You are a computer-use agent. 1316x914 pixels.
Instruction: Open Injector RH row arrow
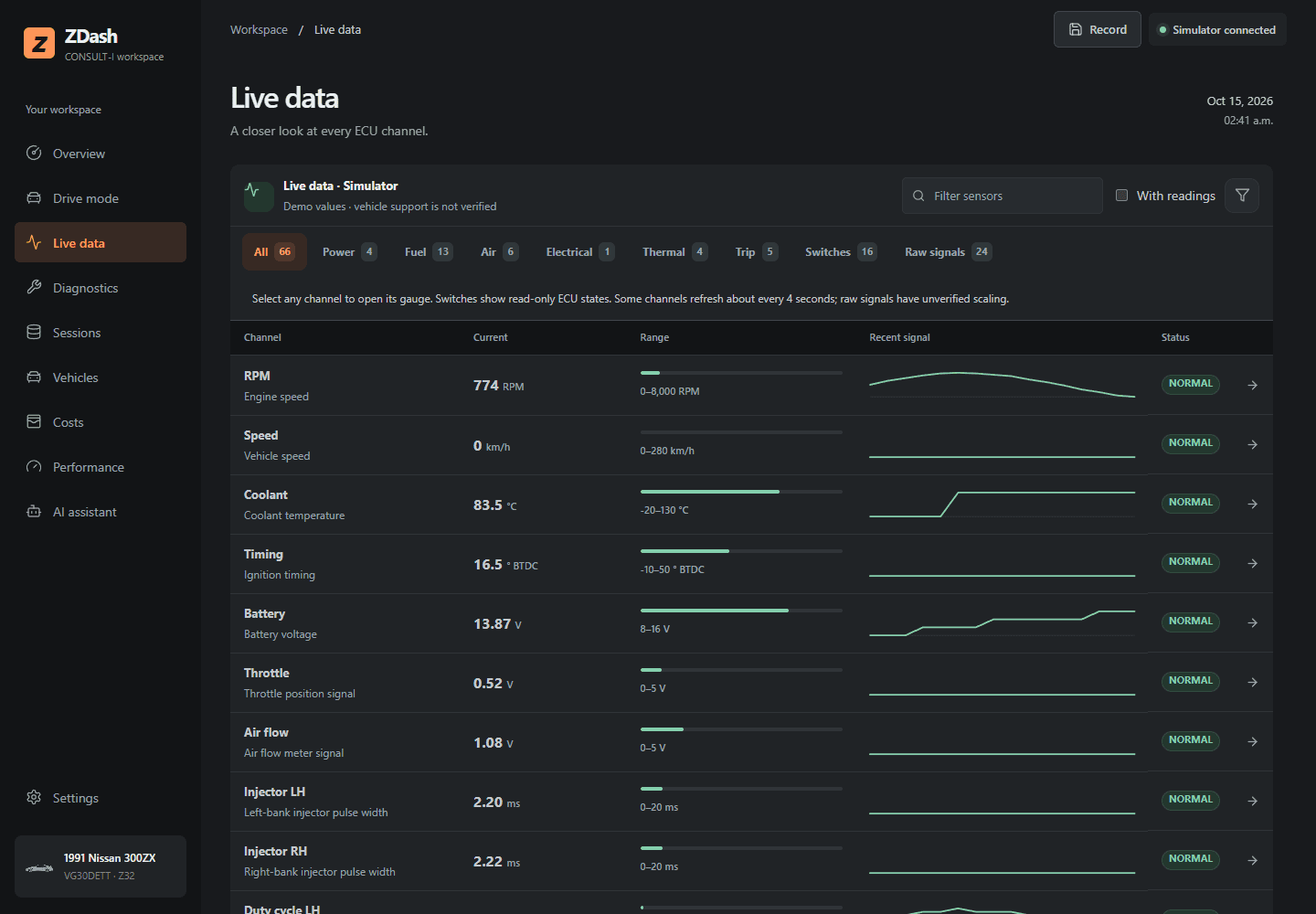pyautogui.click(x=1253, y=860)
